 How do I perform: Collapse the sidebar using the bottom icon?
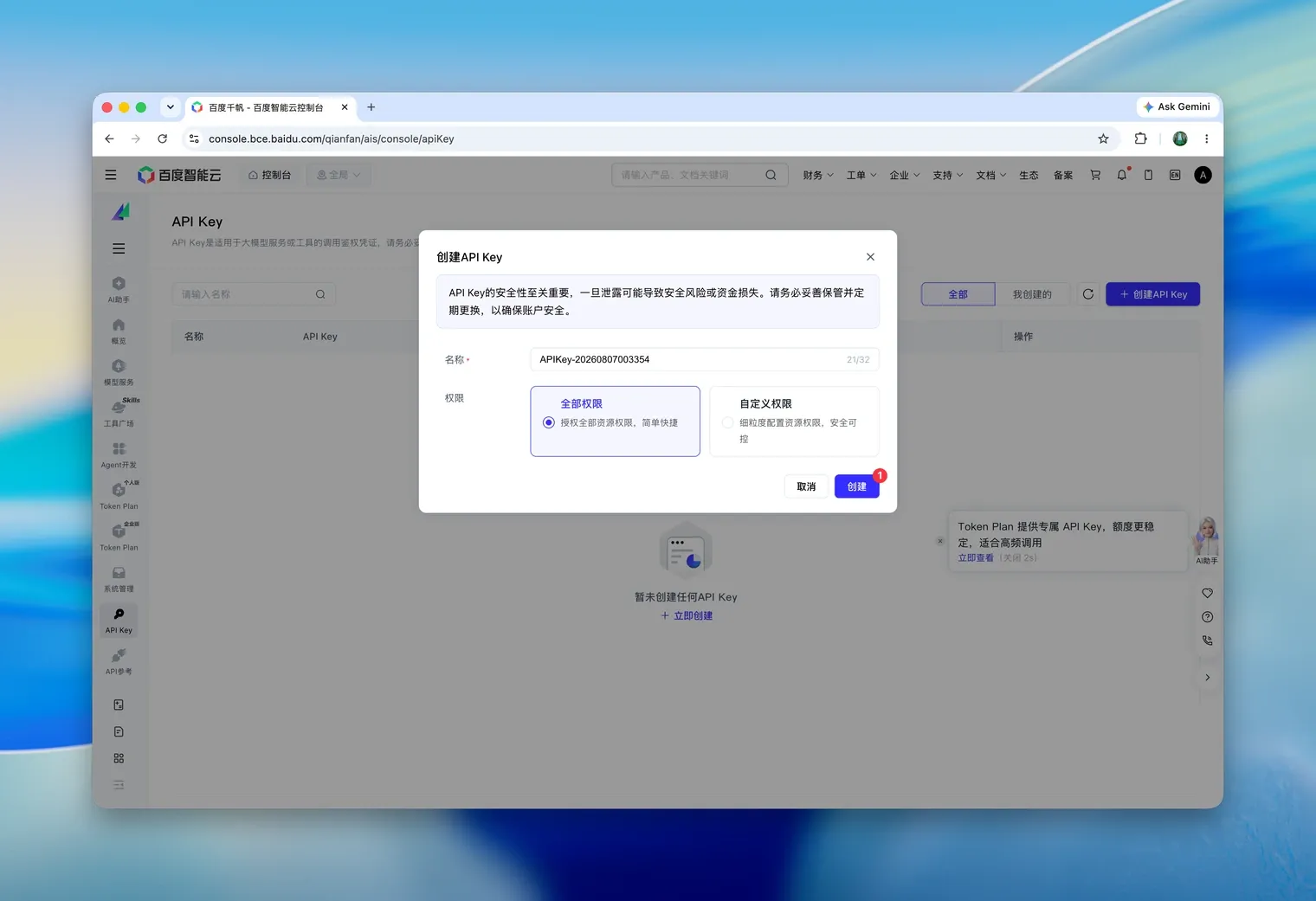point(119,785)
